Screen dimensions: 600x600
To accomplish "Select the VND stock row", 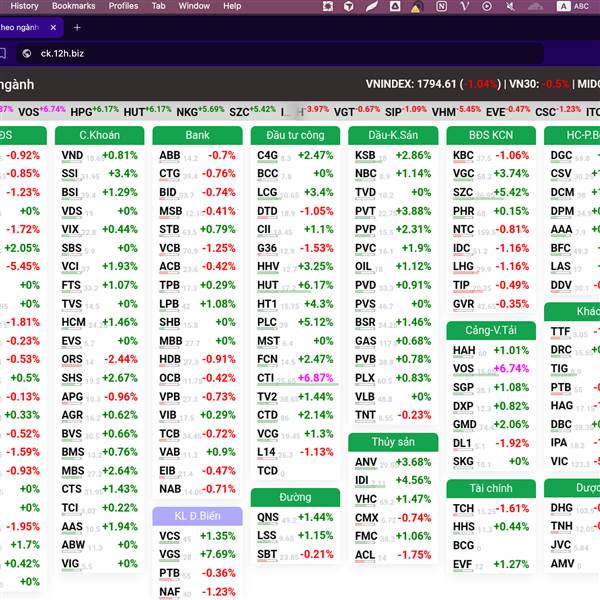I will tap(99, 155).
